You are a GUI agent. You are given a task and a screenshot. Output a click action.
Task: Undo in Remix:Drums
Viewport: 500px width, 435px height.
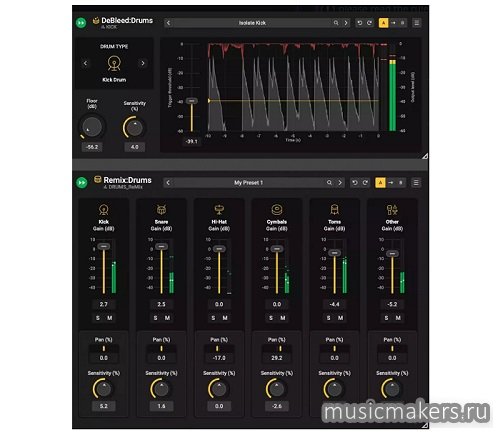pyautogui.click(x=355, y=183)
